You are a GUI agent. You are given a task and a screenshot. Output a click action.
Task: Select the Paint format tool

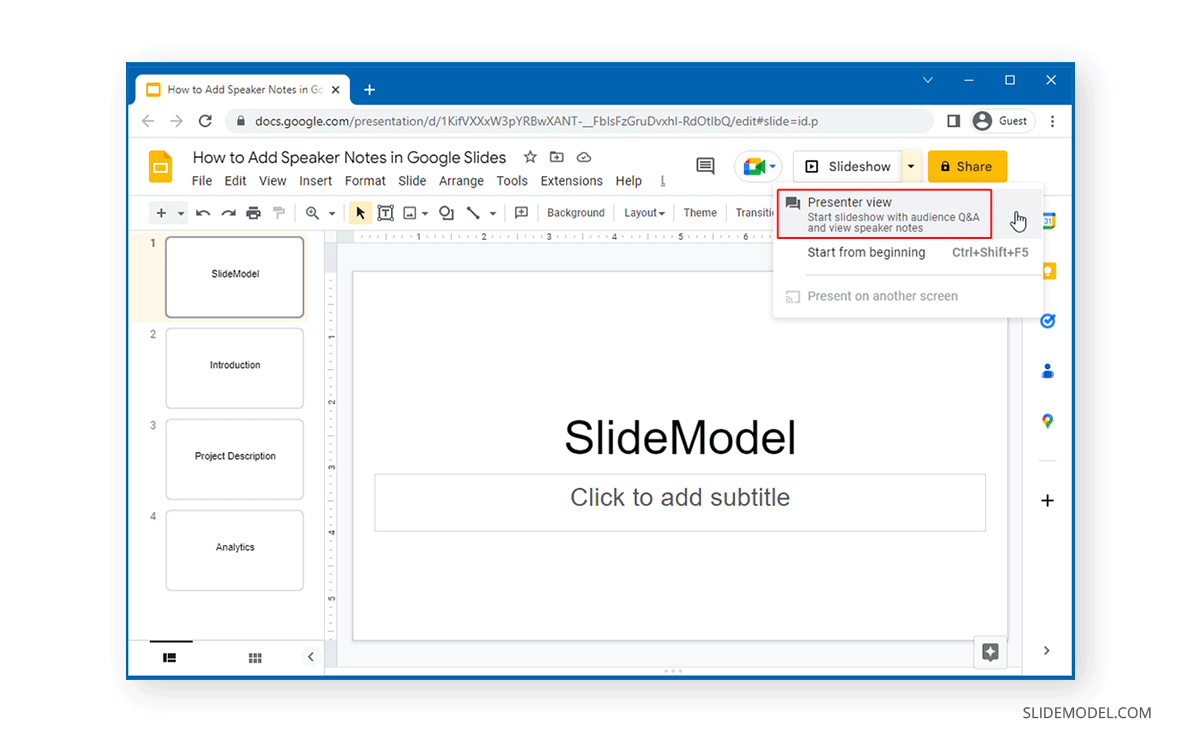[x=280, y=212]
